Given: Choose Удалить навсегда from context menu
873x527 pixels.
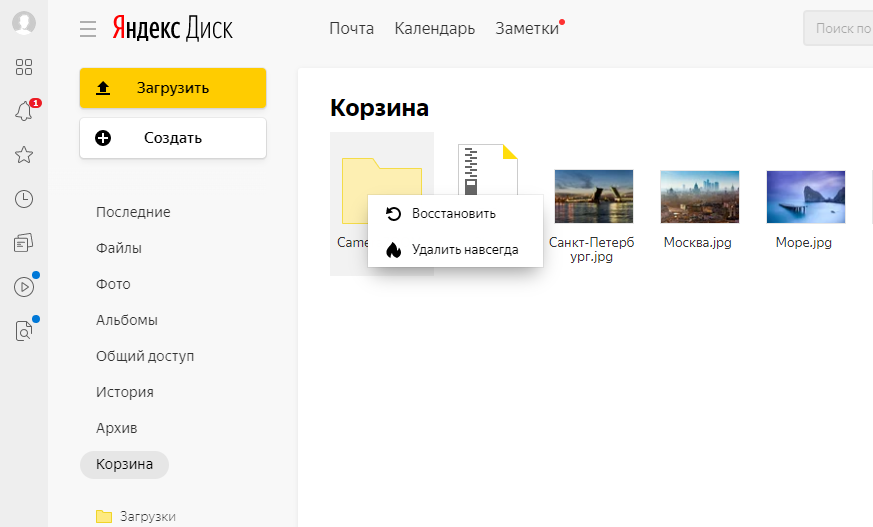Looking at the screenshot, I should pos(455,250).
